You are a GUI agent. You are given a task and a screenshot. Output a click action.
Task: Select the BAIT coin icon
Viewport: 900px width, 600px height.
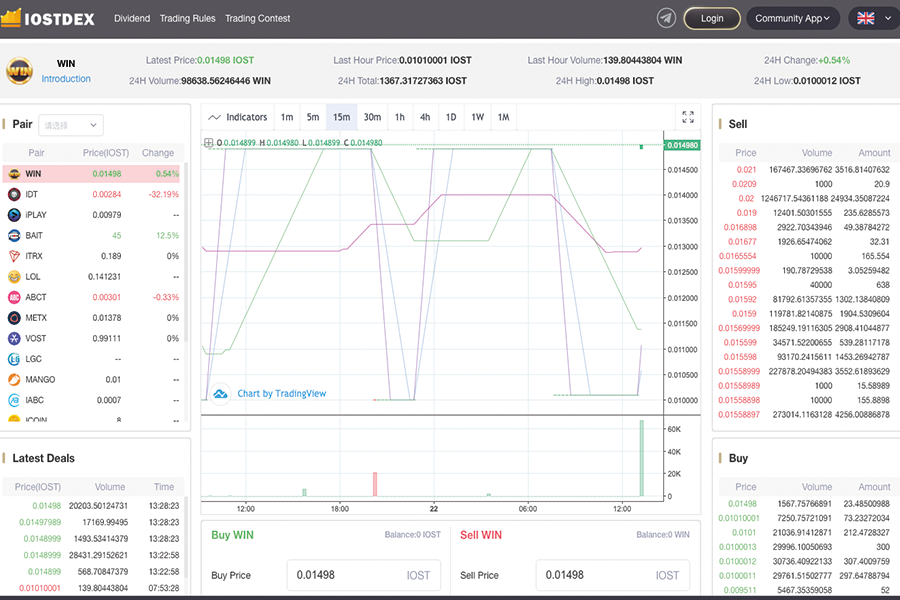click(14, 235)
